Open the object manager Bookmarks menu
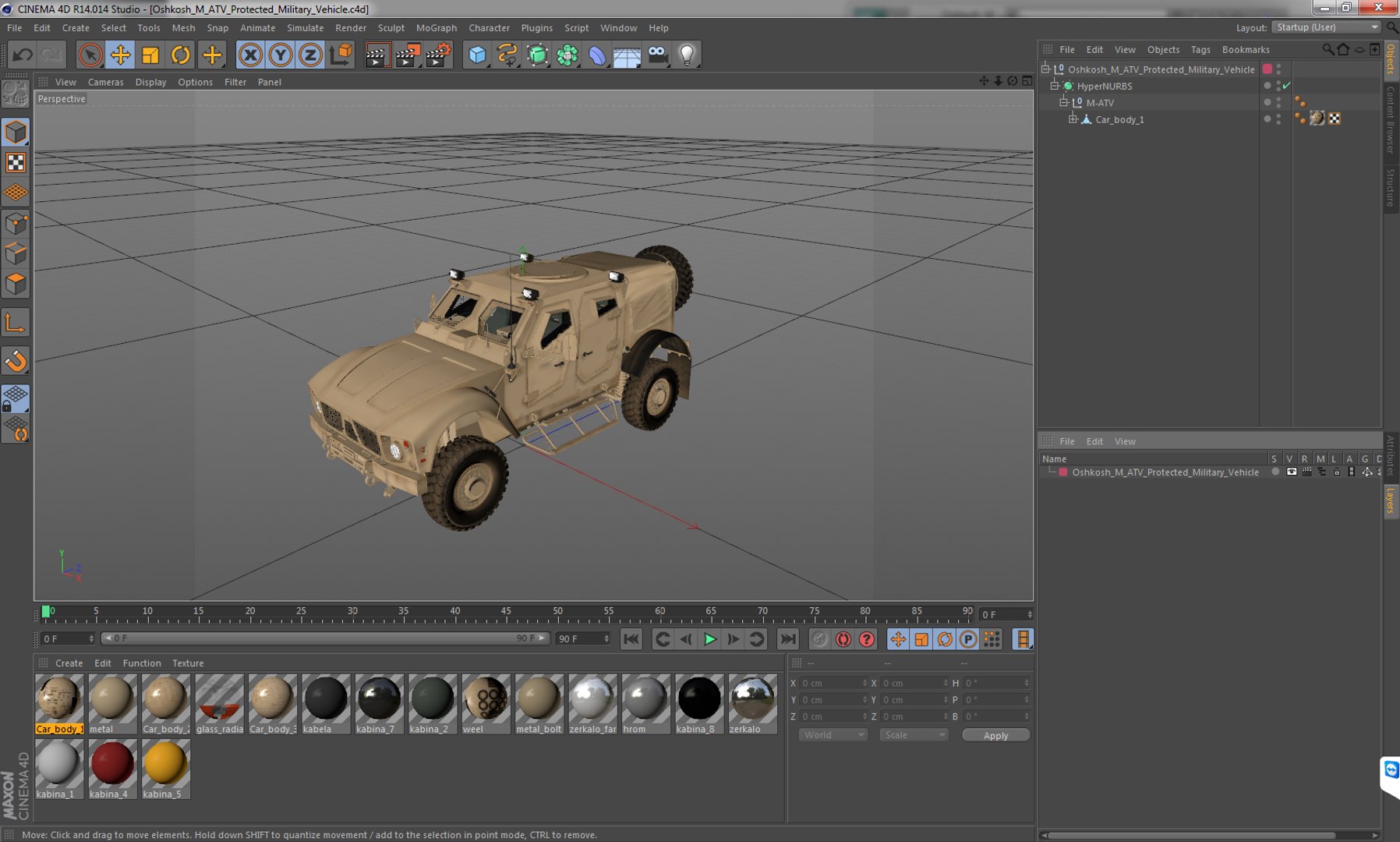 (1246, 49)
